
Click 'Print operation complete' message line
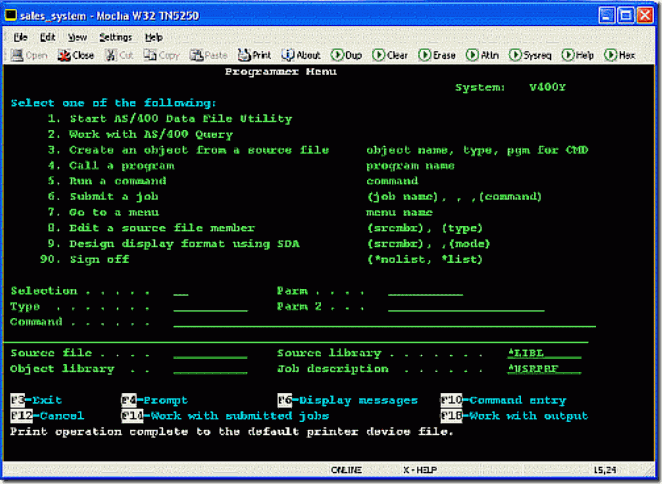click(x=232, y=432)
